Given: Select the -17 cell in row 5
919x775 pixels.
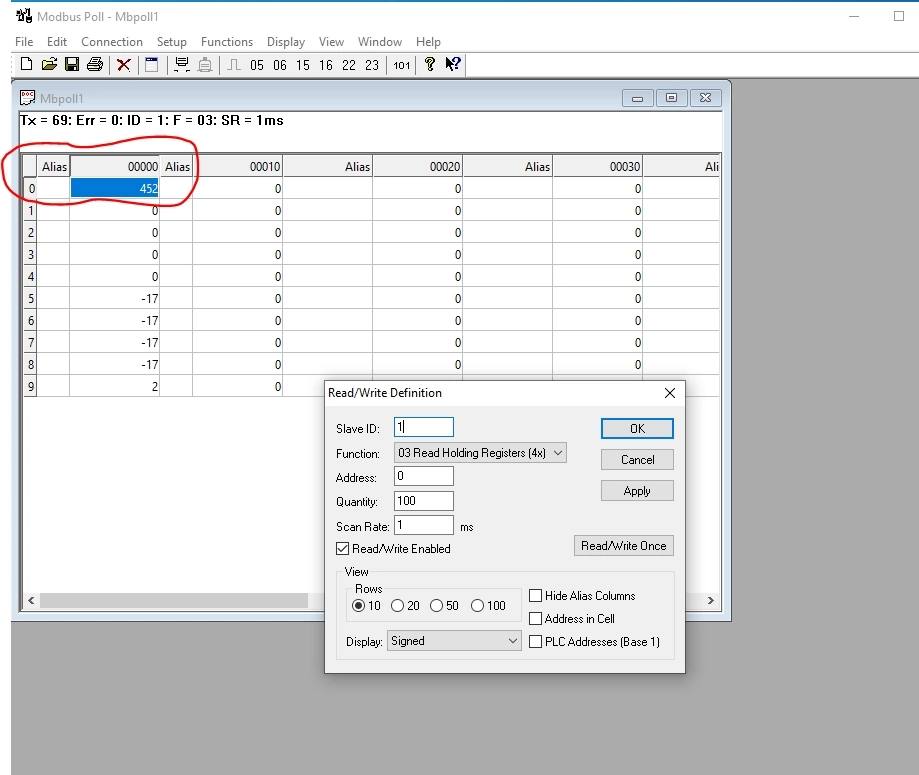Looking at the screenshot, I should coord(114,298).
